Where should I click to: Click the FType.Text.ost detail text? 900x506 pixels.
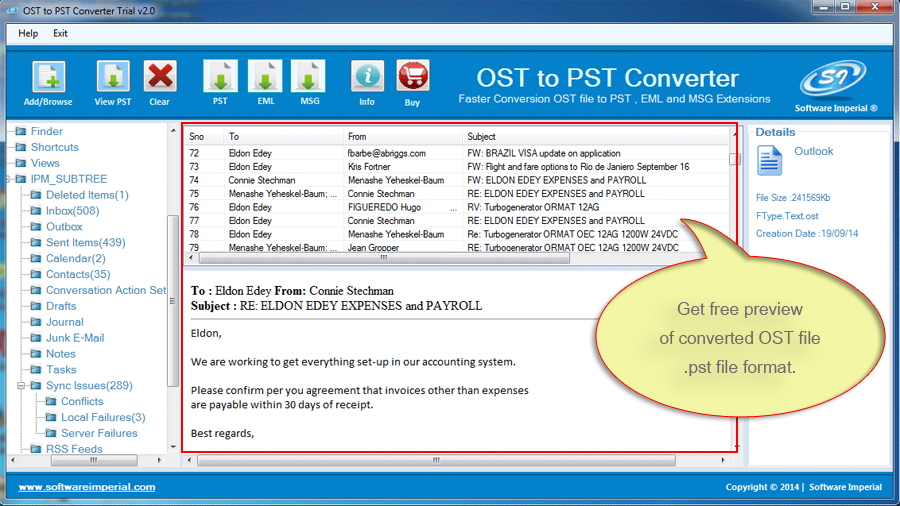tap(787, 216)
